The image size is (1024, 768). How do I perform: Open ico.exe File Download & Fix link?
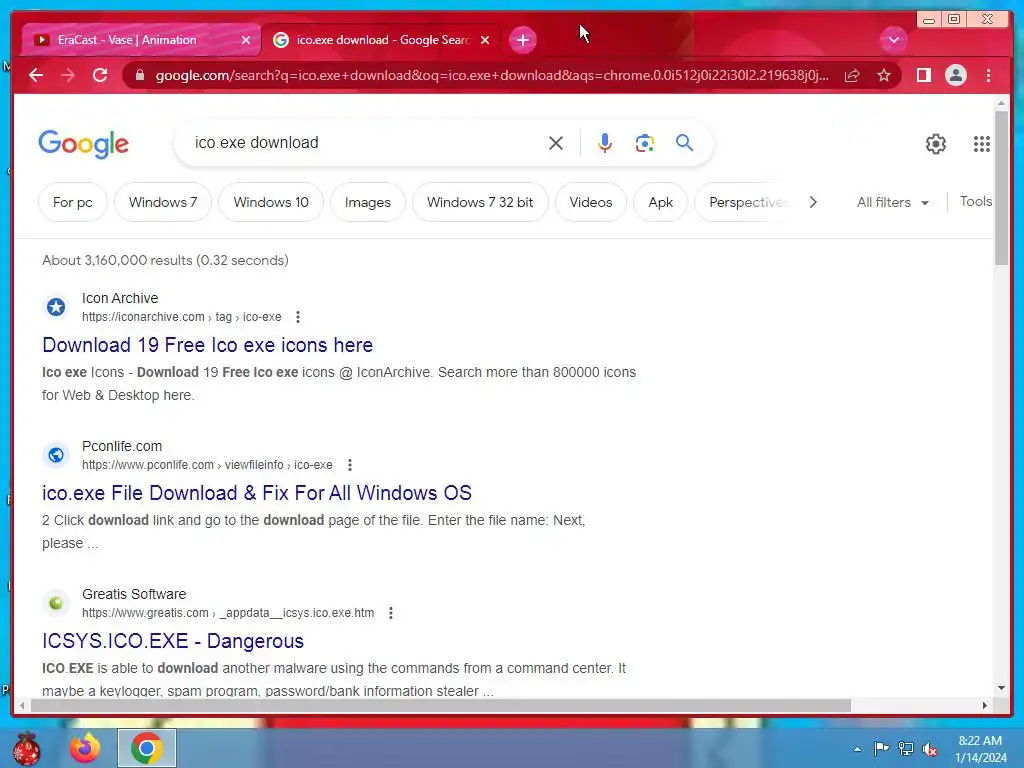(x=257, y=493)
